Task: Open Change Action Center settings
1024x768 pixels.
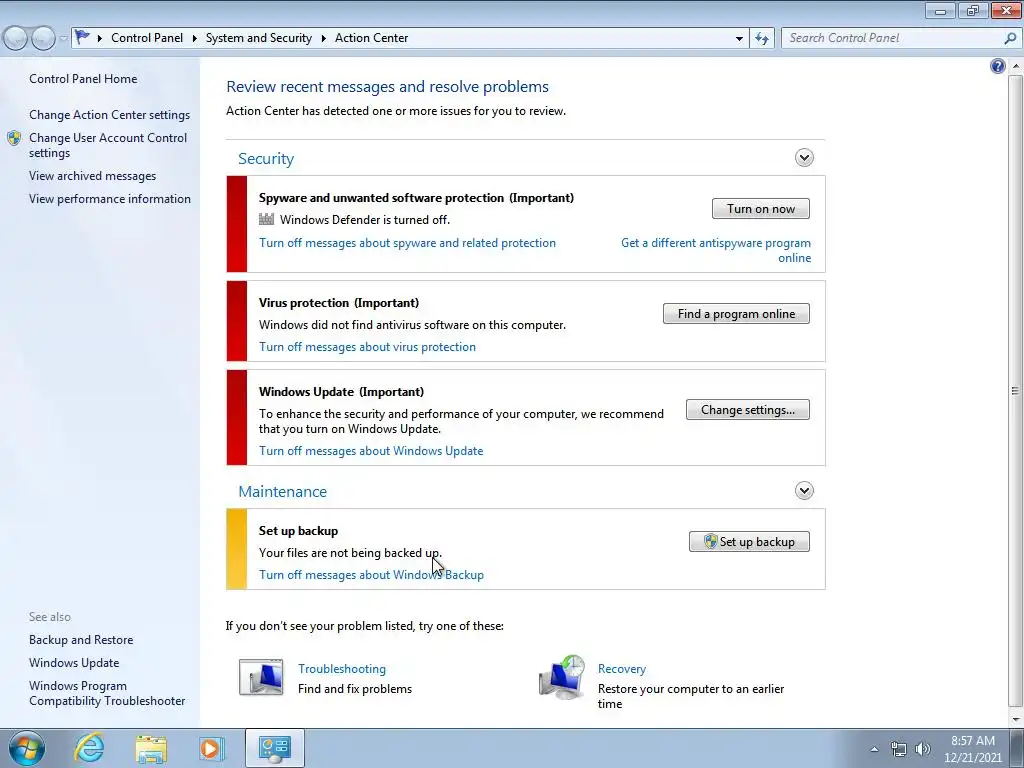Action: (109, 114)
